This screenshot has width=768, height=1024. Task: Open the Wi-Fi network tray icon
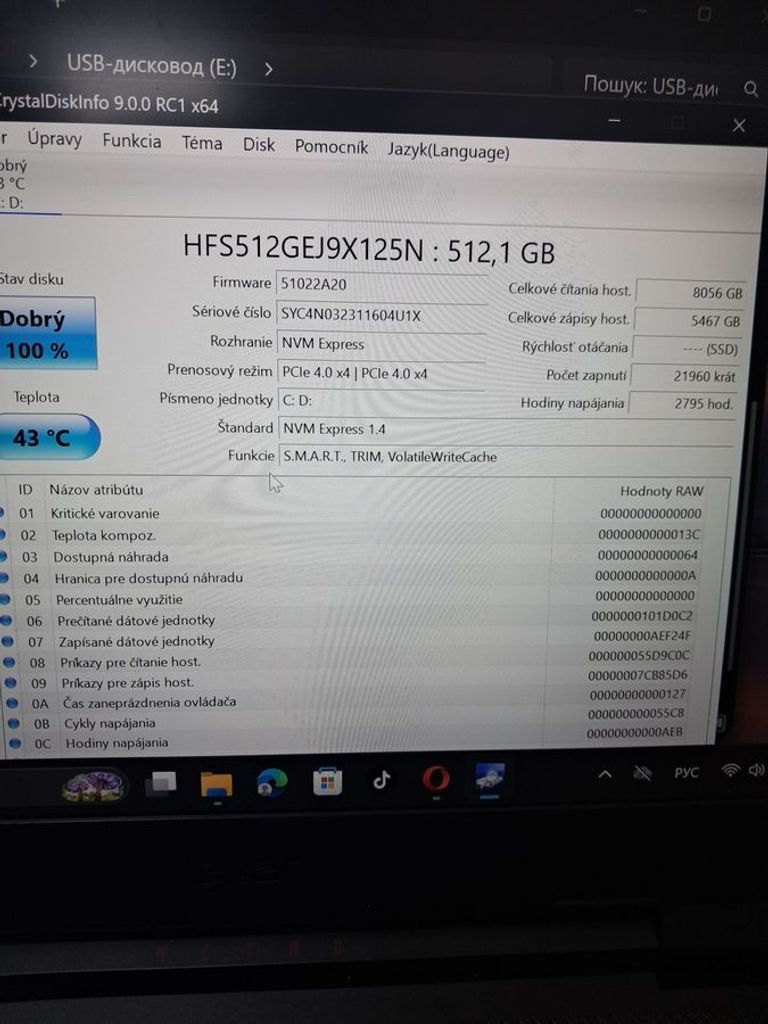729,771
